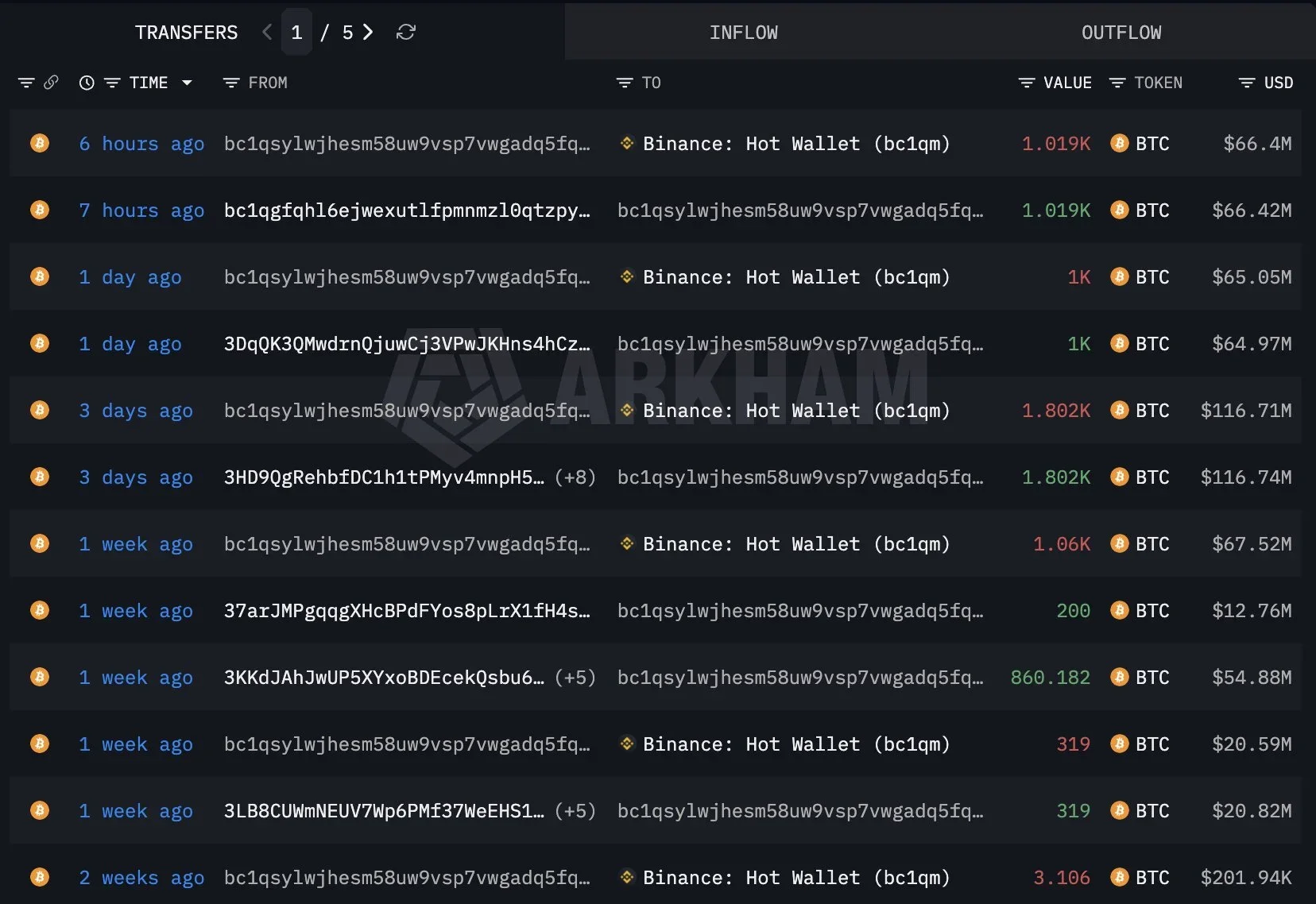The width and height of the screenshot is (1316, 904).
Task: Click Bitcoin chain icon on 7 hours ago row
Action: [x=40, y=210]
